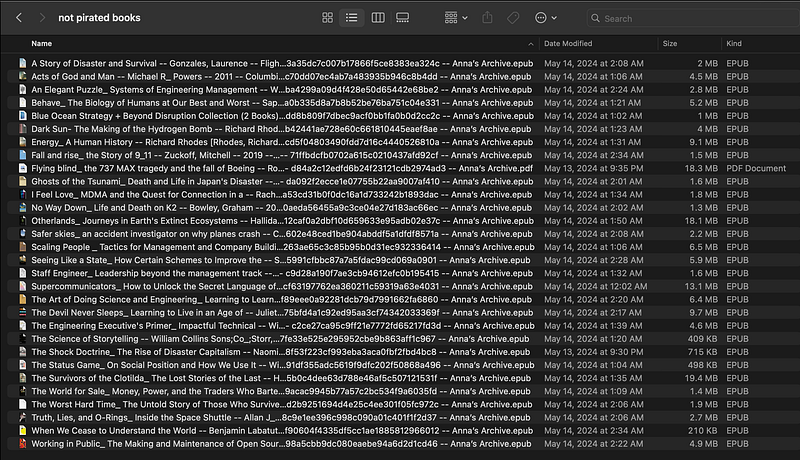This screenshot has width=800, height=460.
Task: Click icon of Scaling People file
Action: [x=22, y=247]
